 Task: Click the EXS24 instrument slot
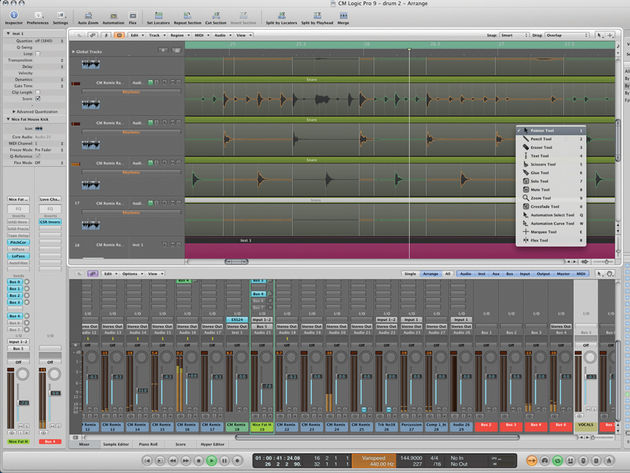pos(237,320)
